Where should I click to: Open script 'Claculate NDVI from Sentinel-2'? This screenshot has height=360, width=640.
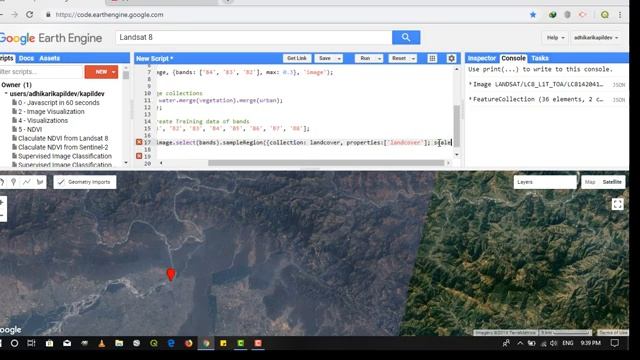click(x=63, y=147)
